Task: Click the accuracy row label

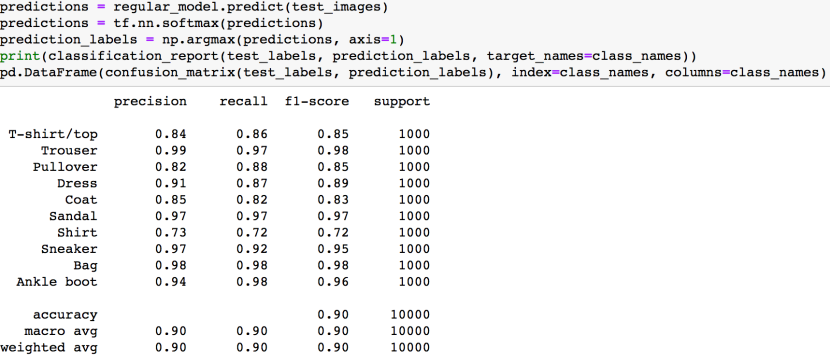Action: [65, 315]
